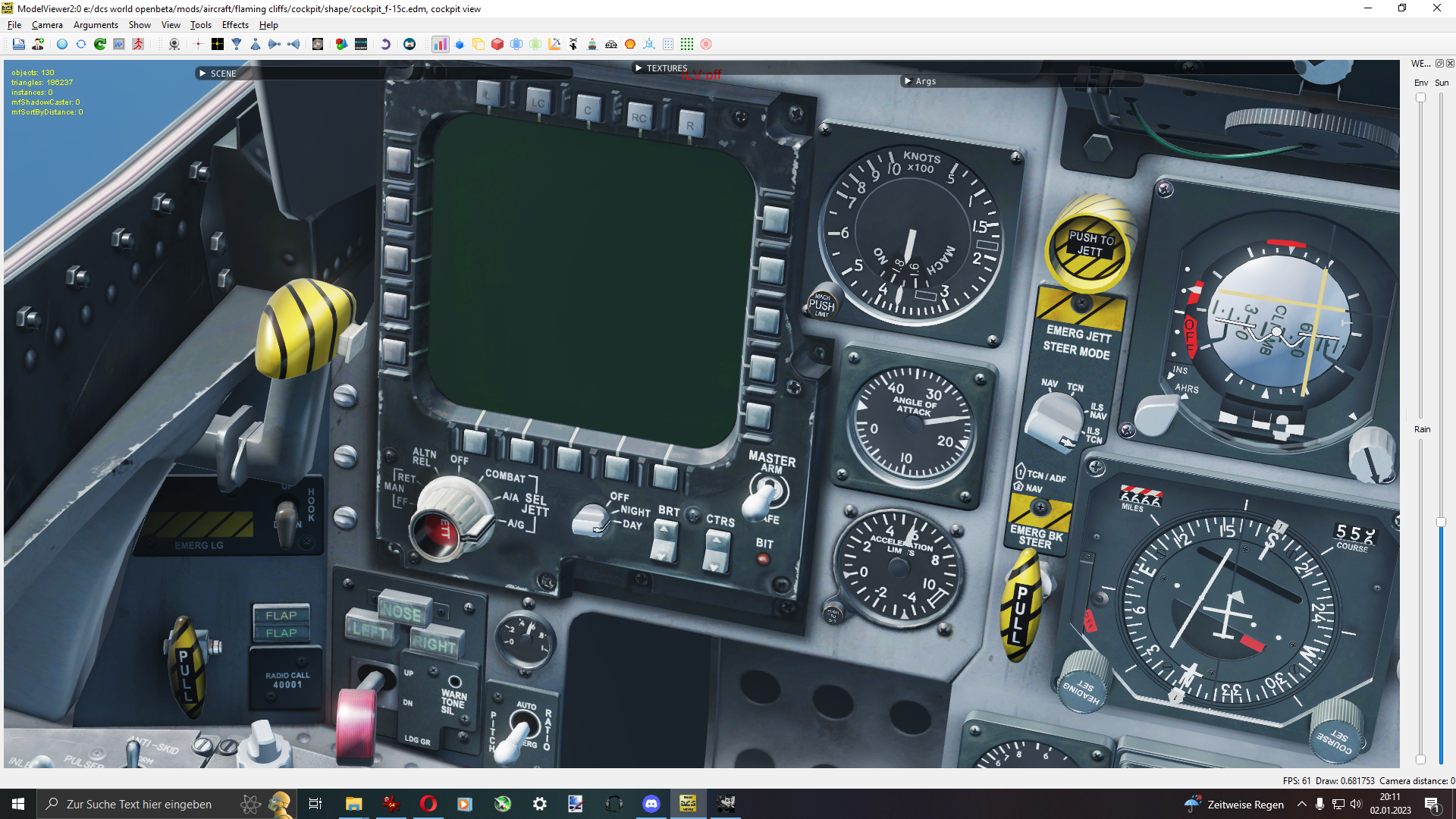Click the taskbar volume icon
This screenshot has height=819, width=1456.
point(1356,804)
